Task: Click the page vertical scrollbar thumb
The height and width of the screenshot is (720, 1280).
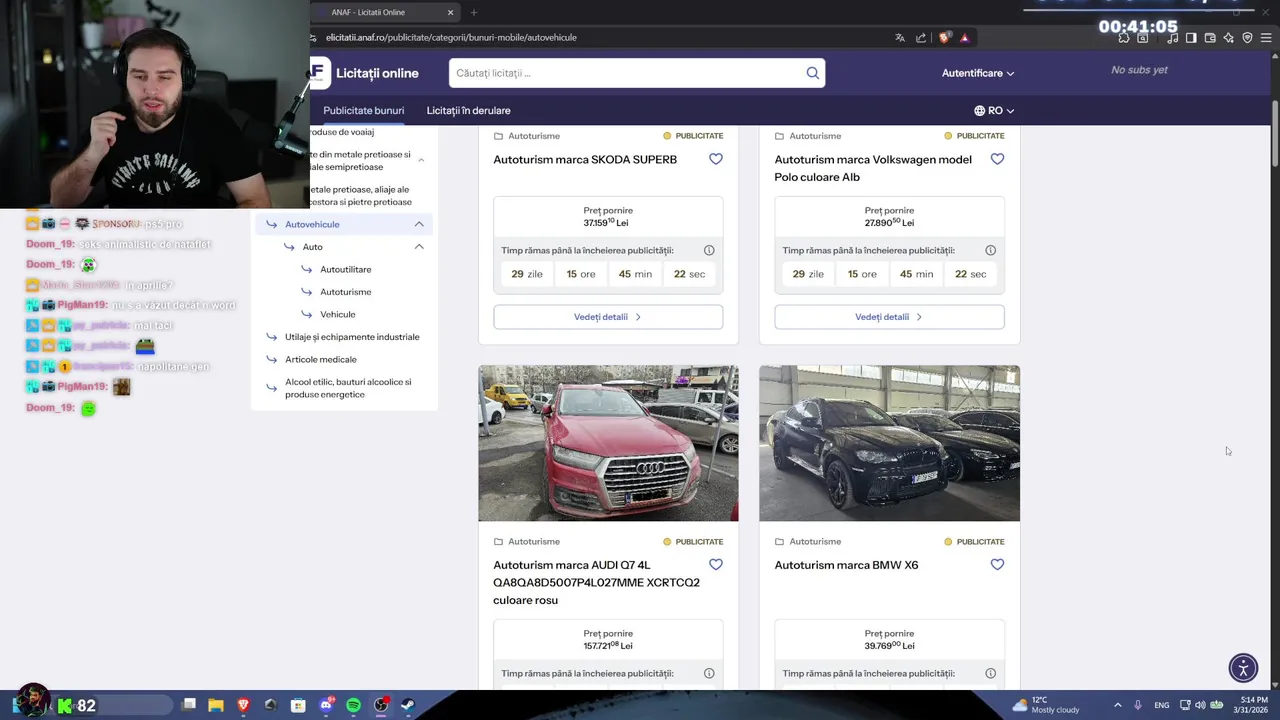Action: pos(1274,134)
